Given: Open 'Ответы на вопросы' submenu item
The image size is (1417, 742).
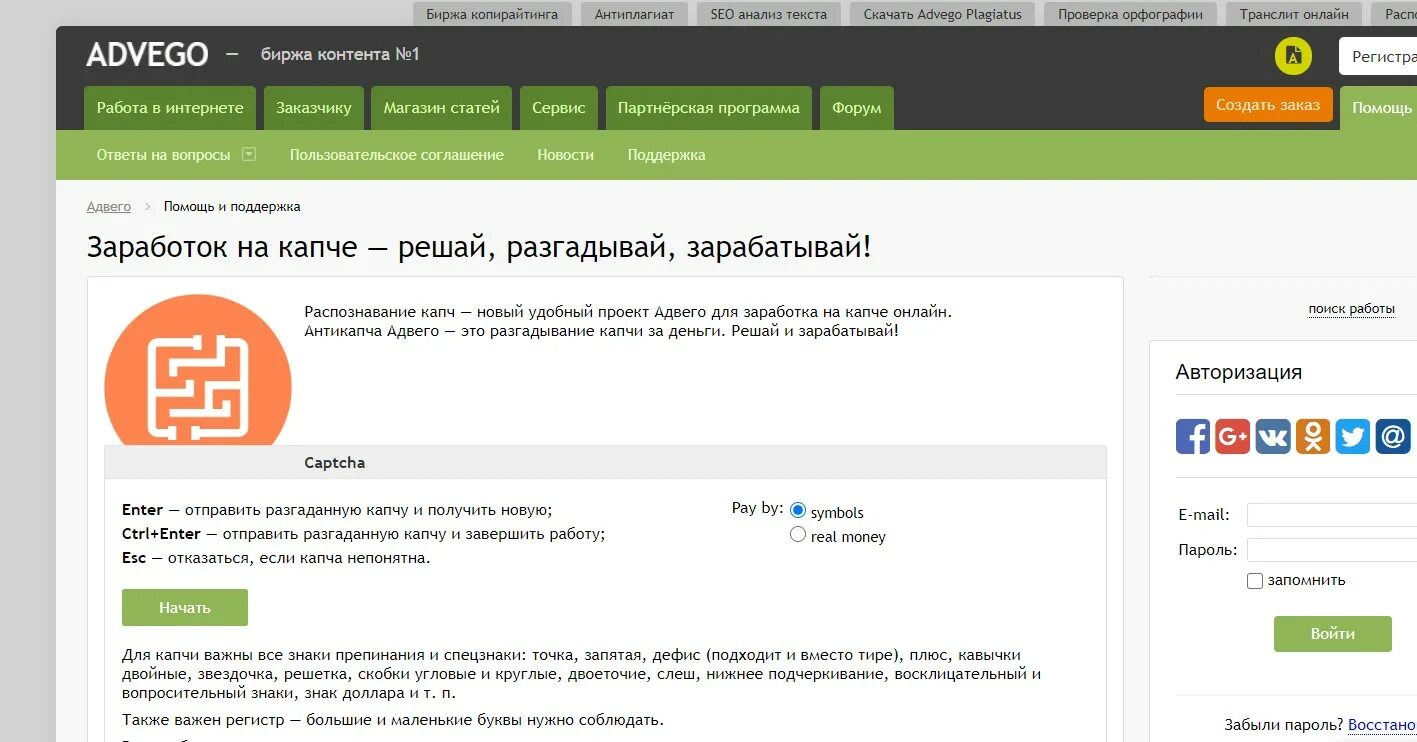Looking at the screenshot, I should click(163, 155).
